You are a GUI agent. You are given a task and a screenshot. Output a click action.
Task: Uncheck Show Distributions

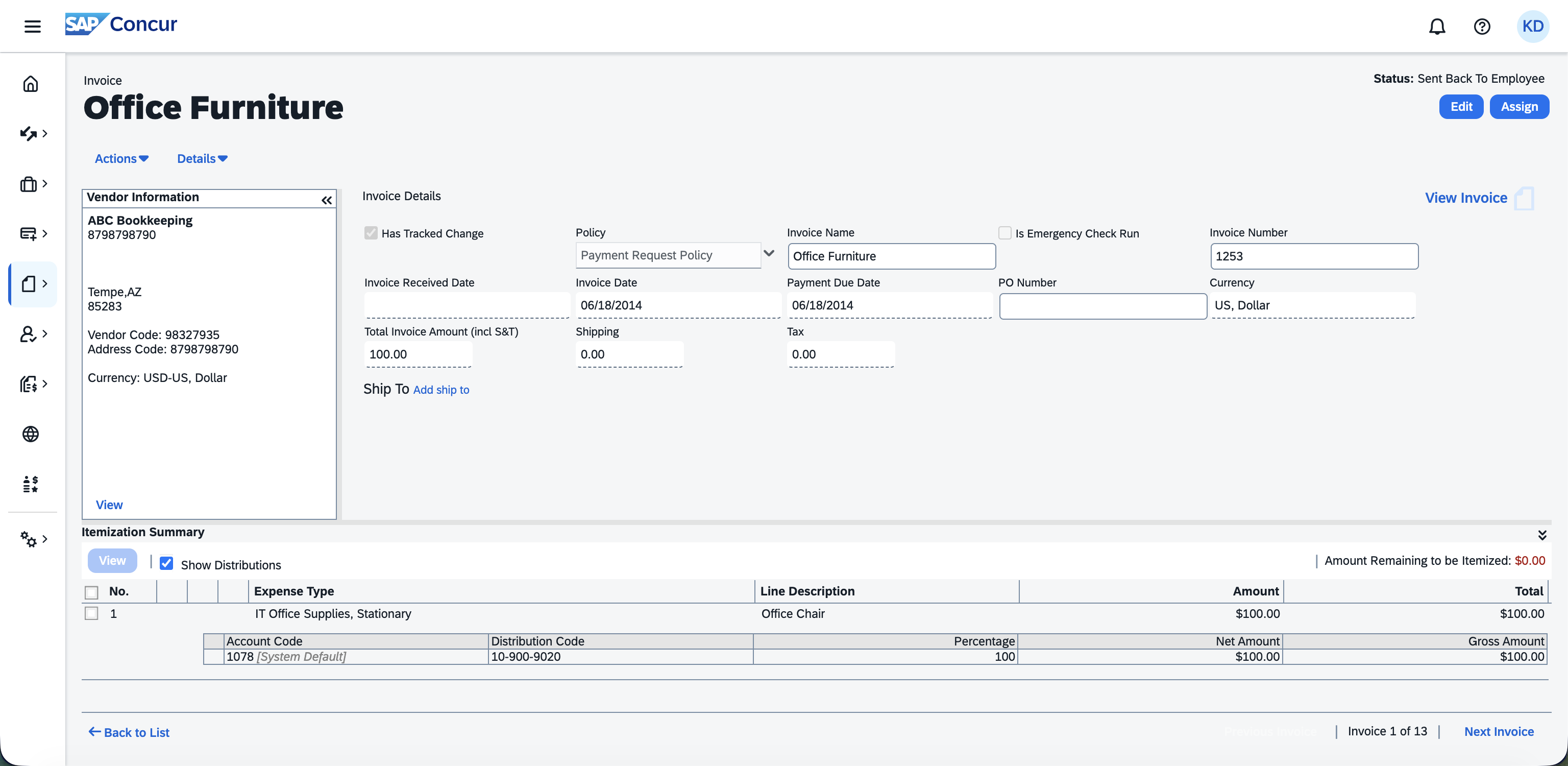point(166,563)
